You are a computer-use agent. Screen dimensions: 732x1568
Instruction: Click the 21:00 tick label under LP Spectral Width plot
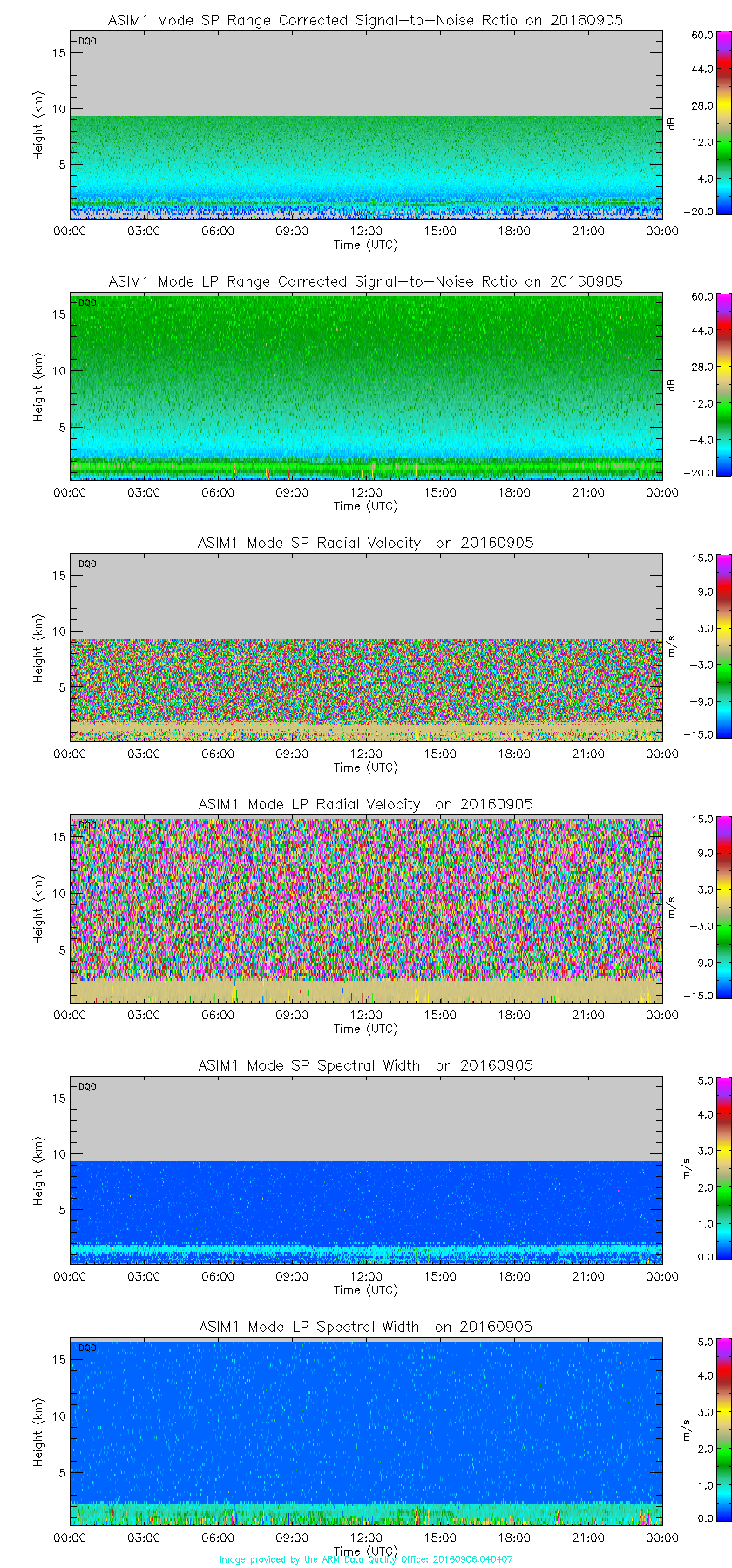[588, 1538]
